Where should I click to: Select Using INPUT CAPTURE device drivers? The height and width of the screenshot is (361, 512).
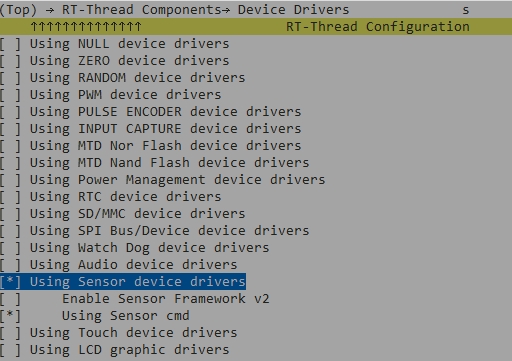pos(151,129)
